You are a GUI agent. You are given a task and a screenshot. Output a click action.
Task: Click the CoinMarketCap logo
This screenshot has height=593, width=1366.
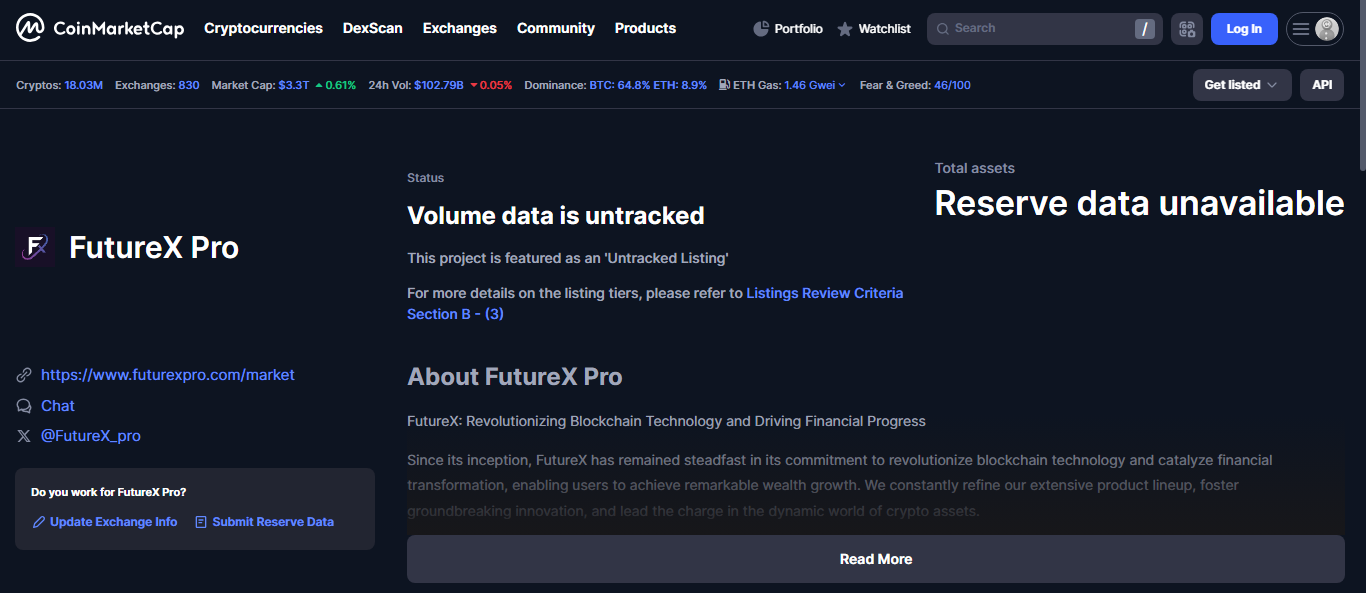pos(100,28)
